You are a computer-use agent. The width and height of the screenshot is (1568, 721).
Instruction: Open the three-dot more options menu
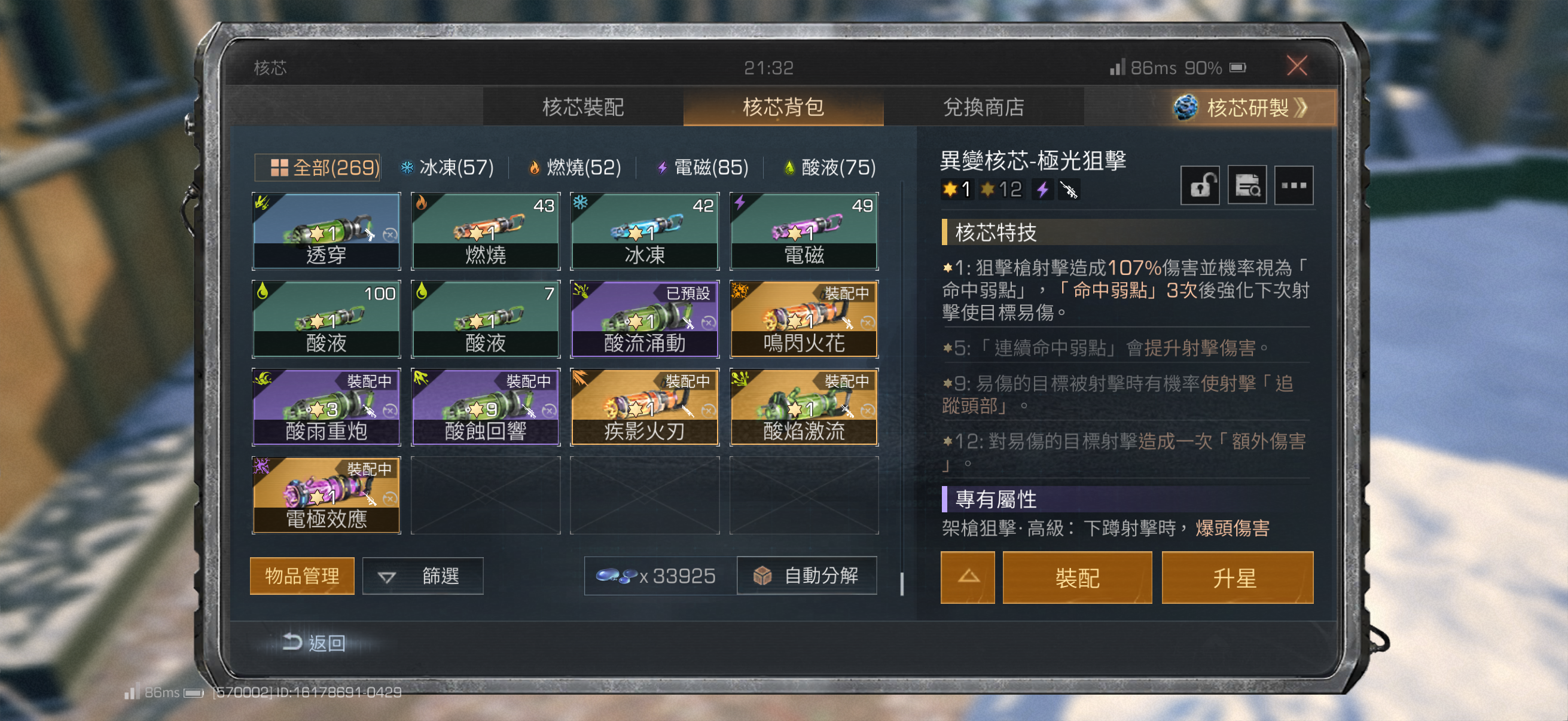(1294, 185)
